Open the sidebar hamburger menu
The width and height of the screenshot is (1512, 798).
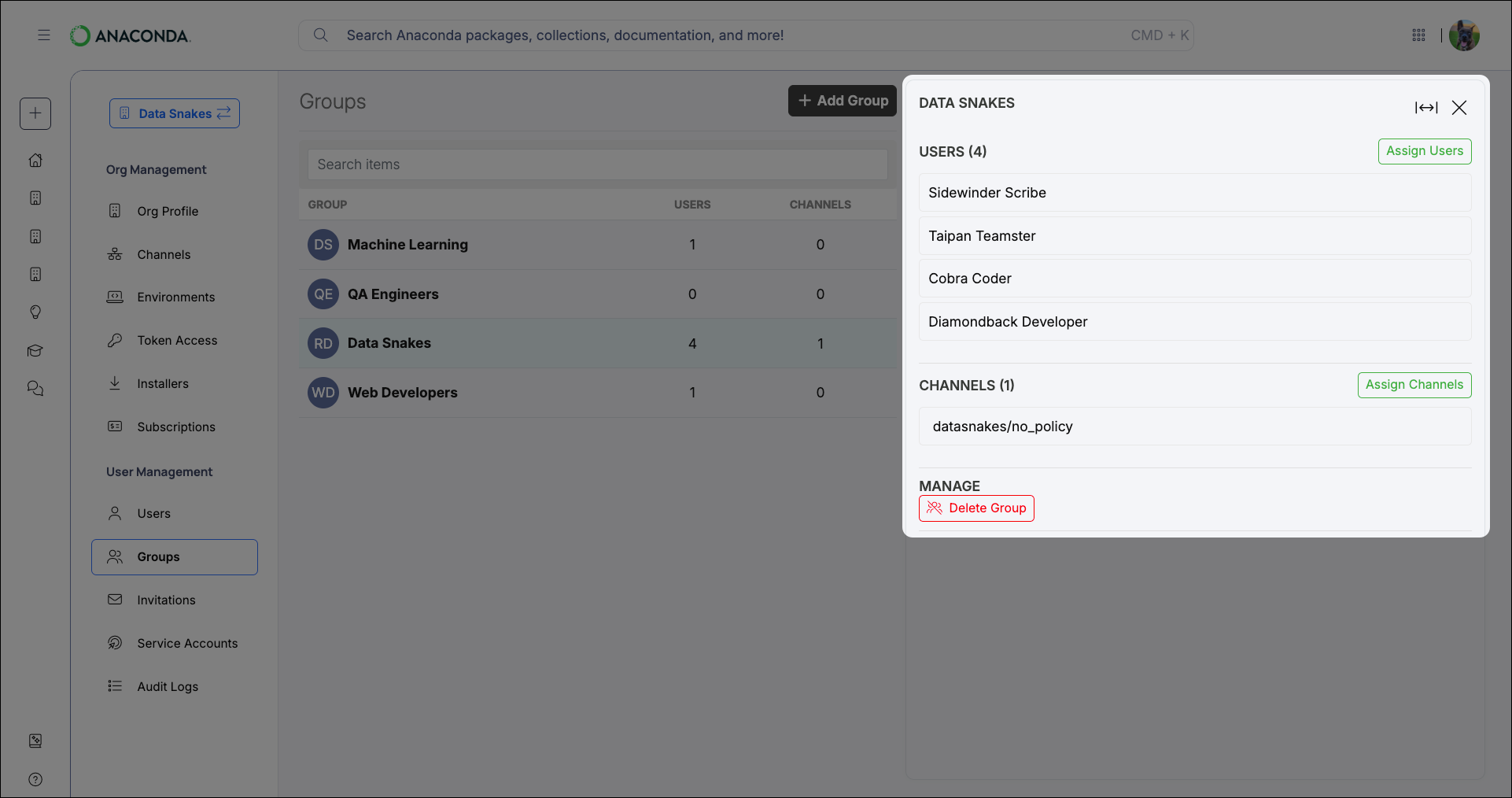pyautogui.click(x=44, y=35)
